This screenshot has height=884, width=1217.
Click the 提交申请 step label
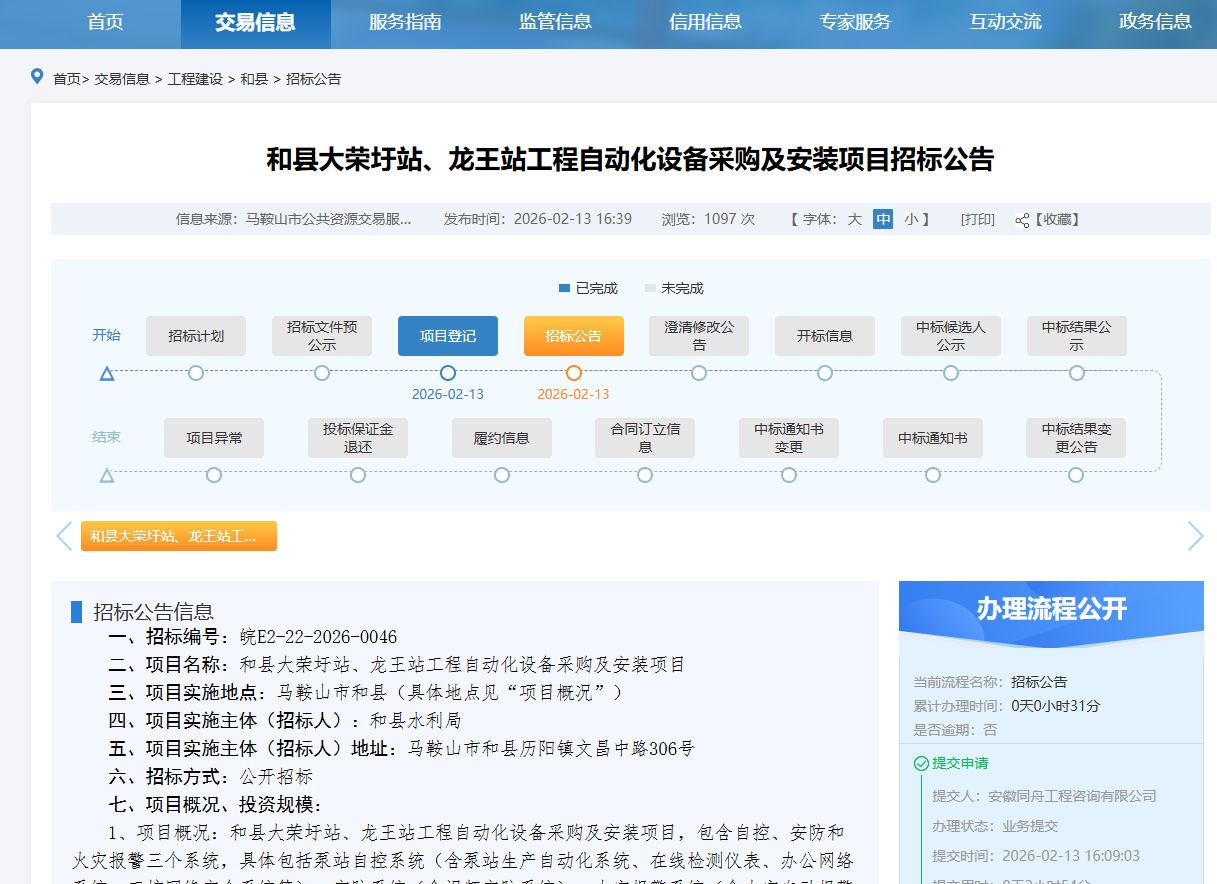(x=960, y=763)
